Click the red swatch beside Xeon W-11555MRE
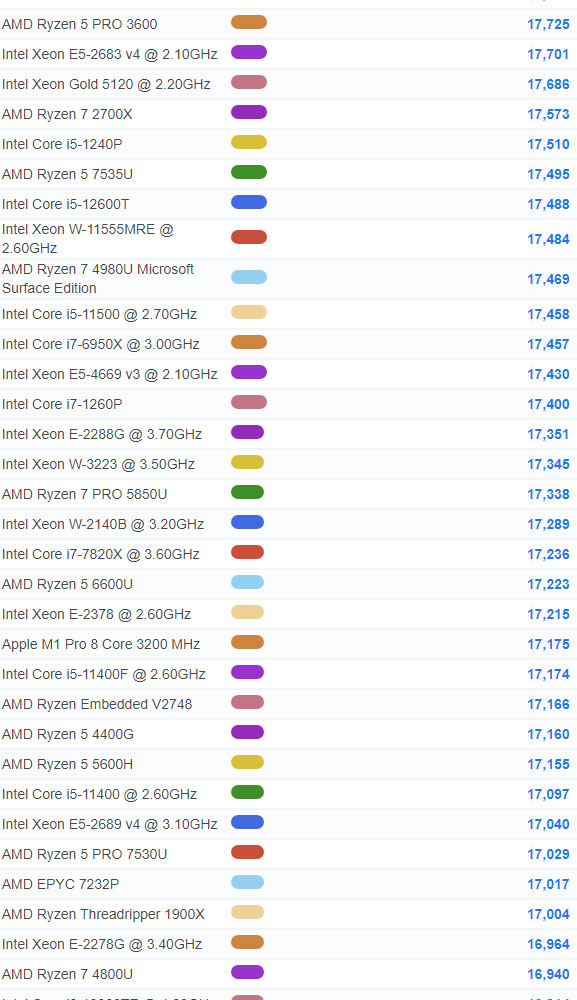 249,237
